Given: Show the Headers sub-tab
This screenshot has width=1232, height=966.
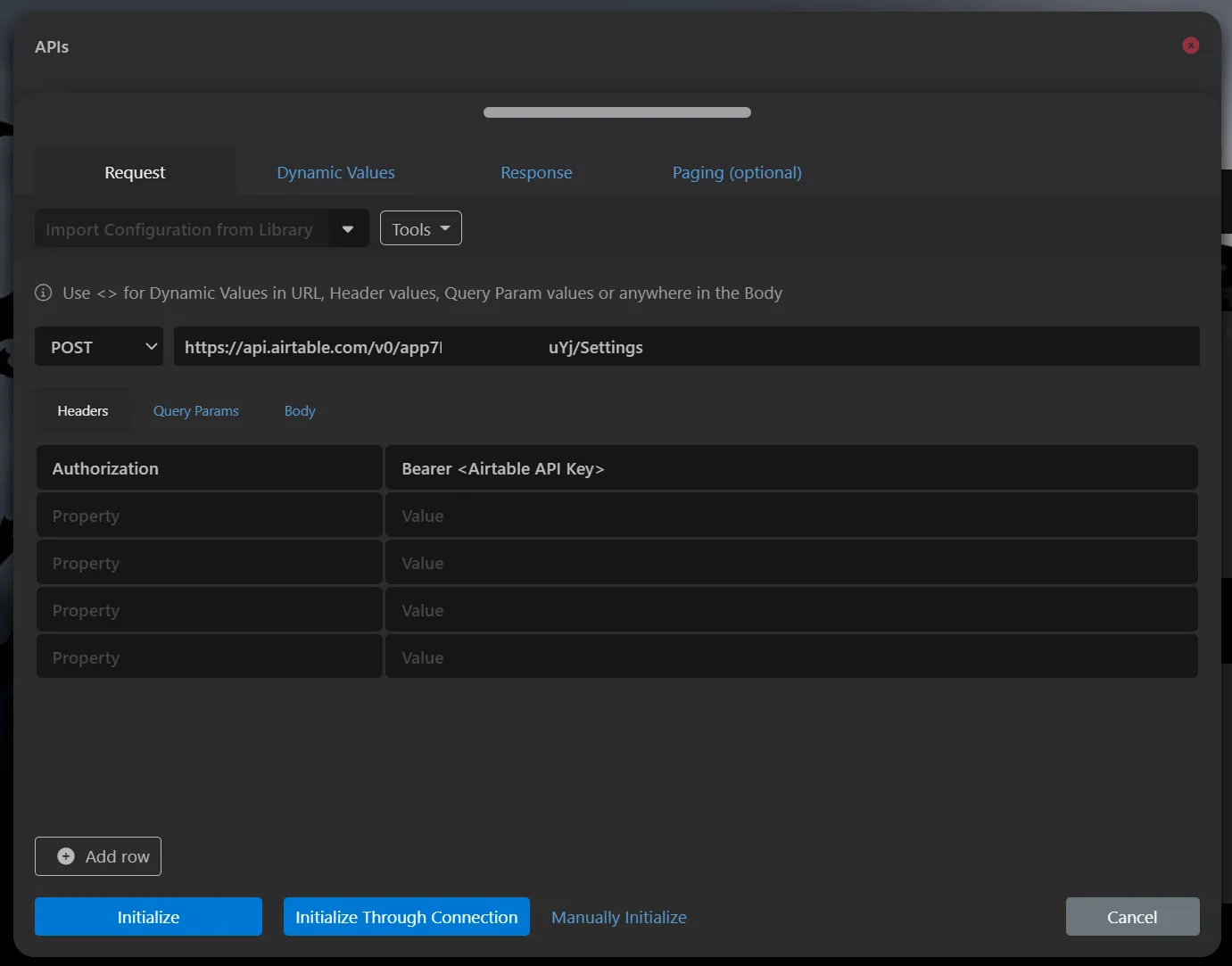Looking at the screenshot, I should (x=83, y=410).
